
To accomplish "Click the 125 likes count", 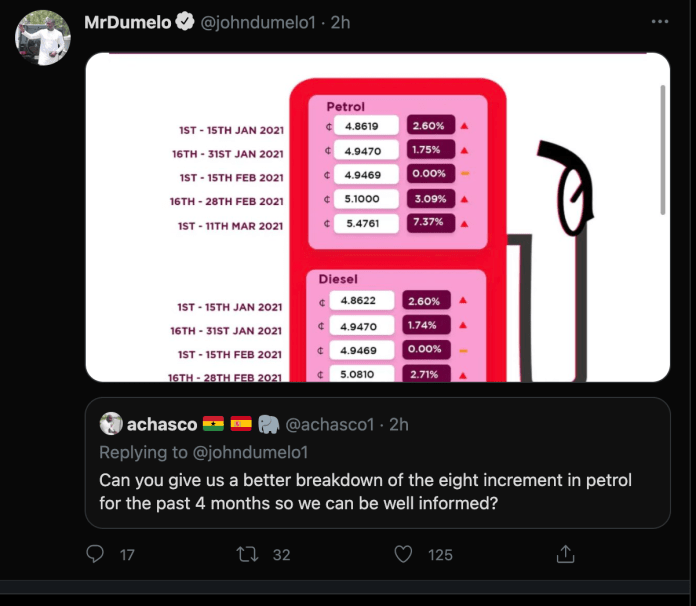I will [x=440, y=555].
